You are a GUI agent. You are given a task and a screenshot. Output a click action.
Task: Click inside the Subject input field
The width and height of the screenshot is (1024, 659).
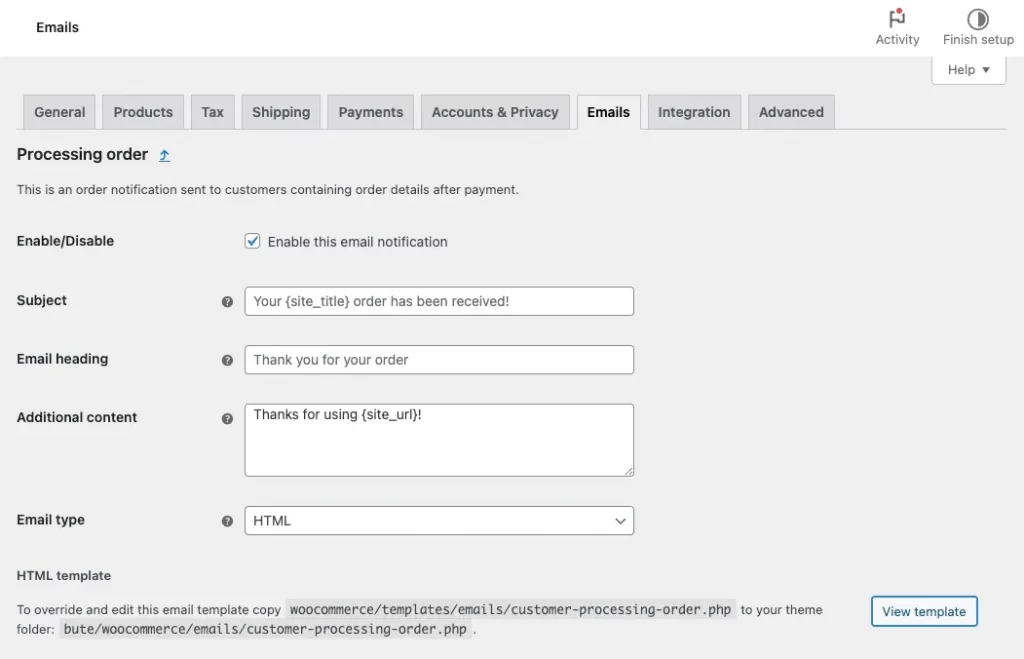coord(438,301)
